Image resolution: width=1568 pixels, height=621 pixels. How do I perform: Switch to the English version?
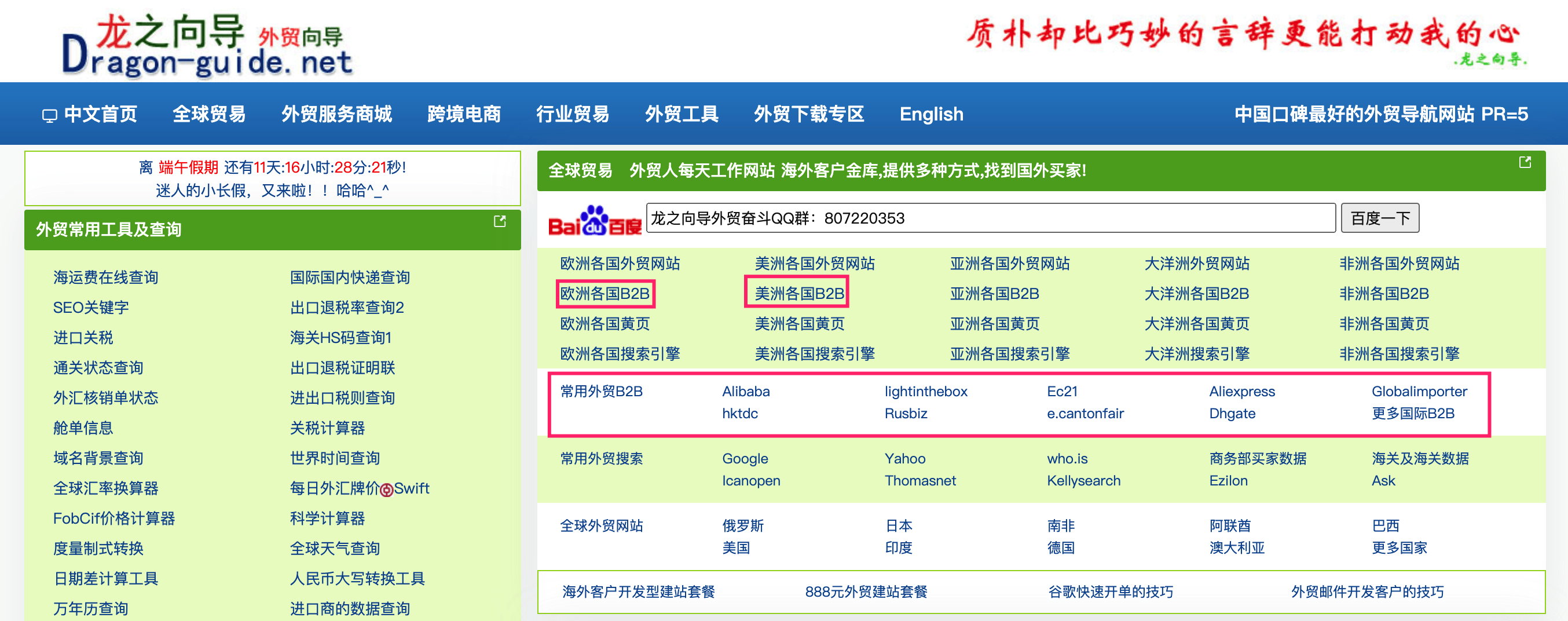coord(931,114)
